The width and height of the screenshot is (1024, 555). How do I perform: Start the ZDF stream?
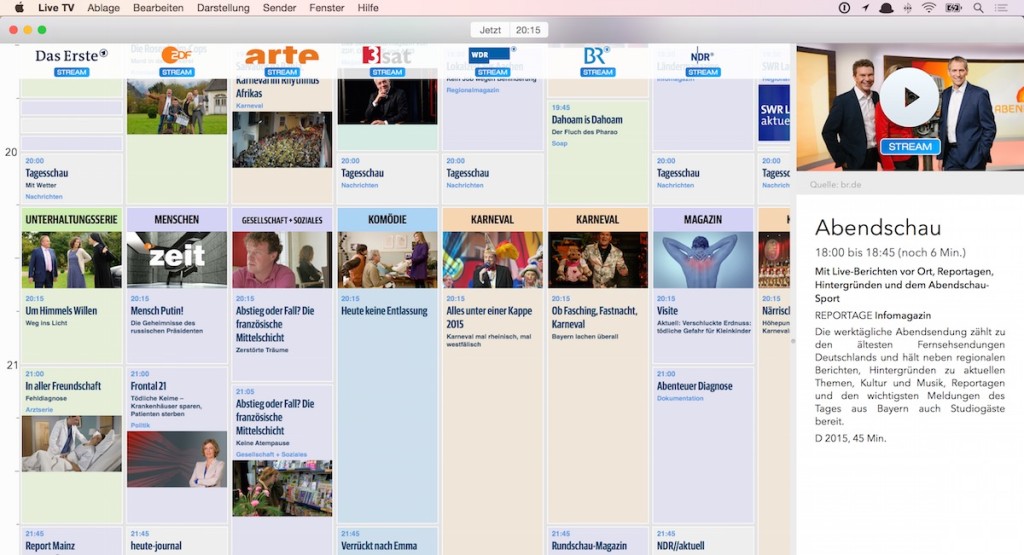click(x=176, y=72)
